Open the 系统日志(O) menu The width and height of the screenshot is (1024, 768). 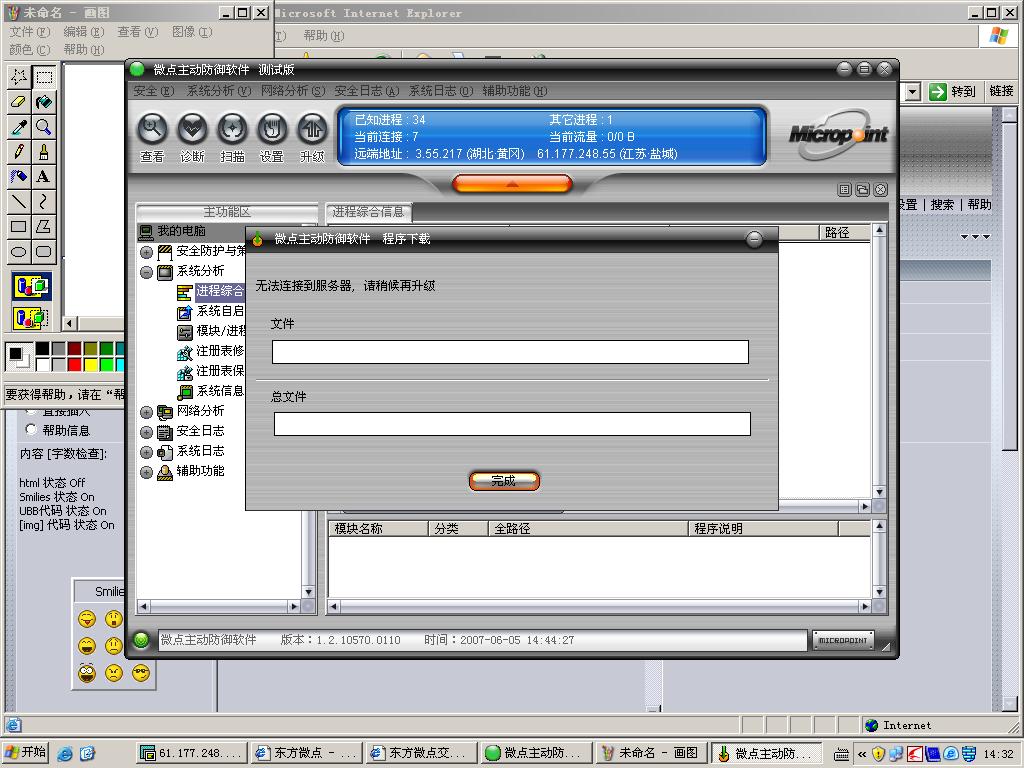coord(441,91)
